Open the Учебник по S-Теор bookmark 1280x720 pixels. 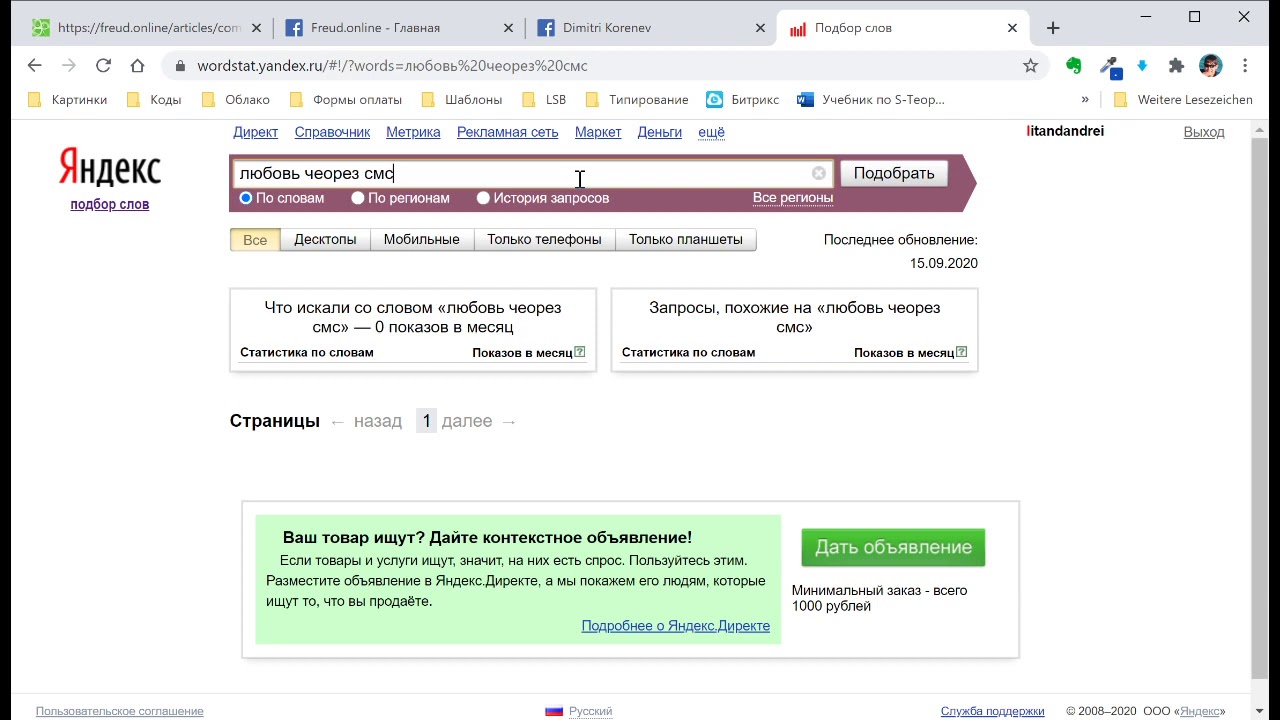tap(871, 99)
